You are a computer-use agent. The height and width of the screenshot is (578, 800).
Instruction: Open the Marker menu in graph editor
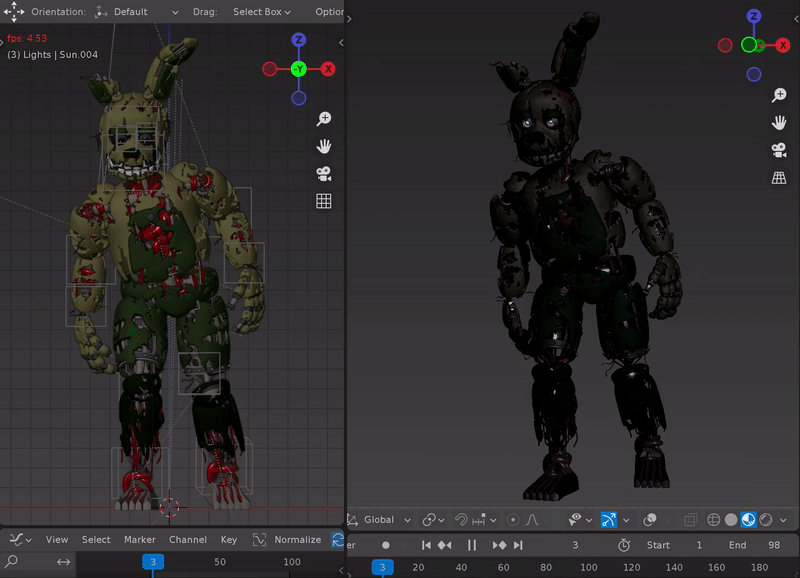click(139, 539)
